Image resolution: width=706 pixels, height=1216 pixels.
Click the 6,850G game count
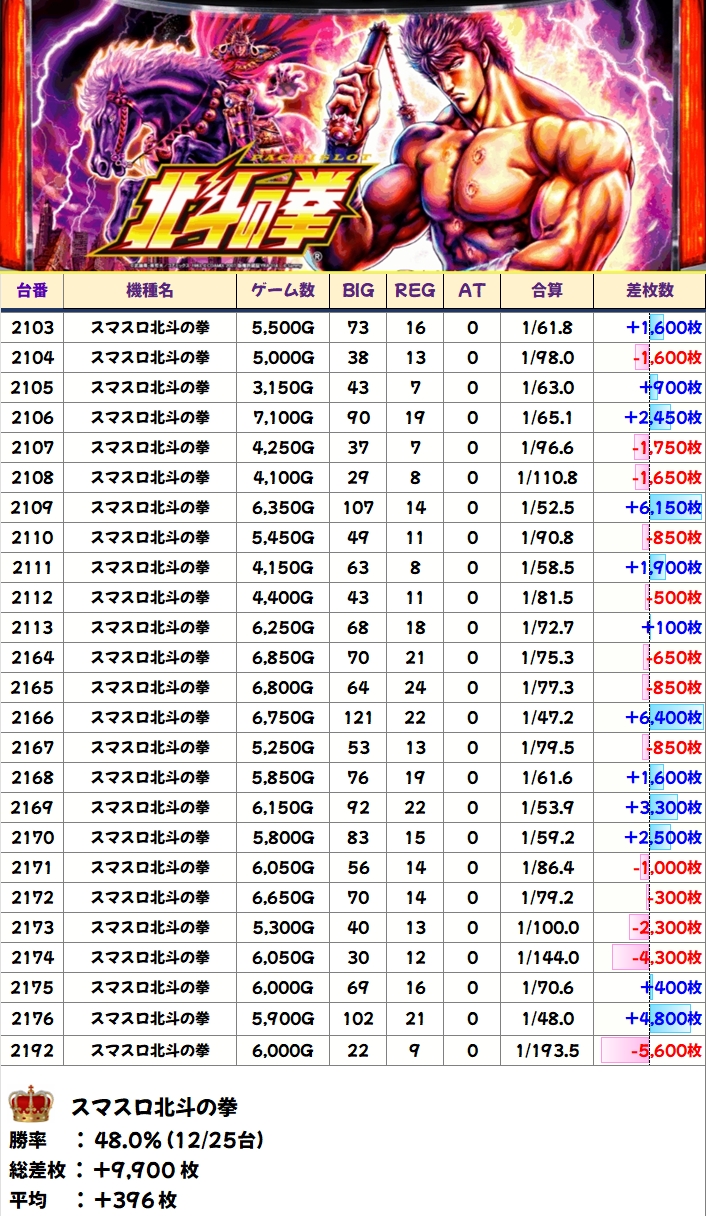coord(283,657)
